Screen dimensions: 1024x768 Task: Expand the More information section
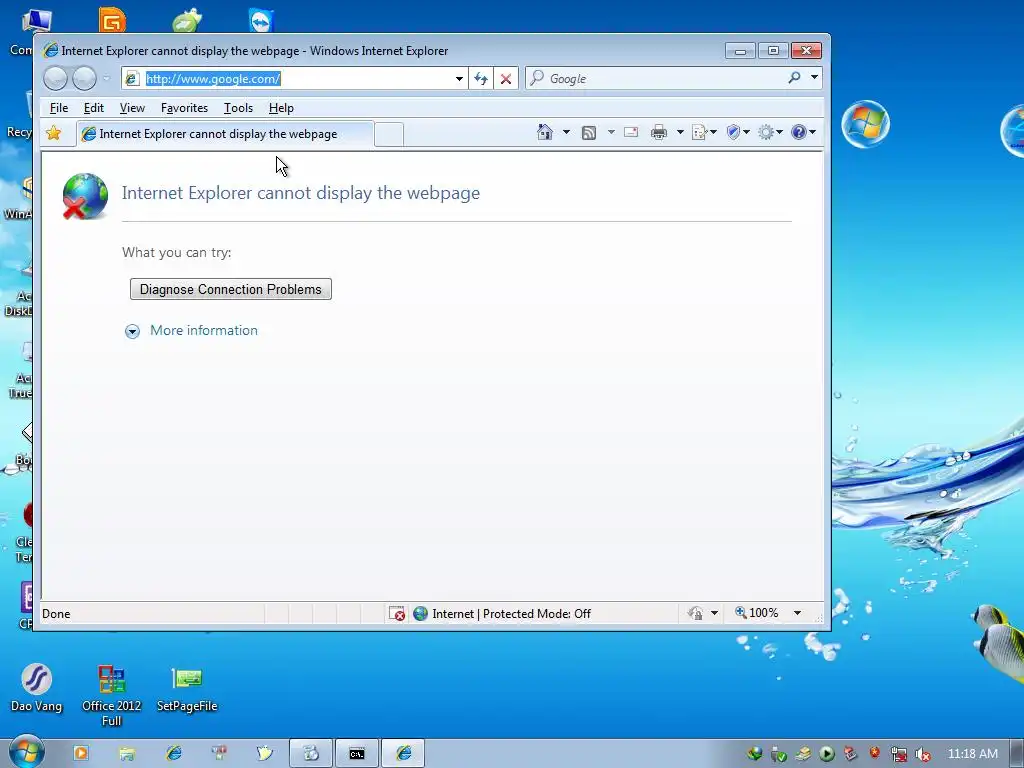tap(132, 331)
